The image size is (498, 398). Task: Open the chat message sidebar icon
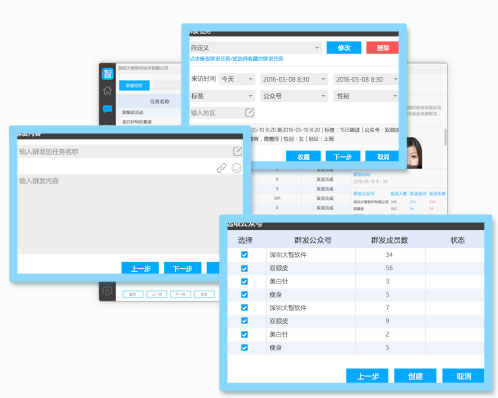(107, 109)
